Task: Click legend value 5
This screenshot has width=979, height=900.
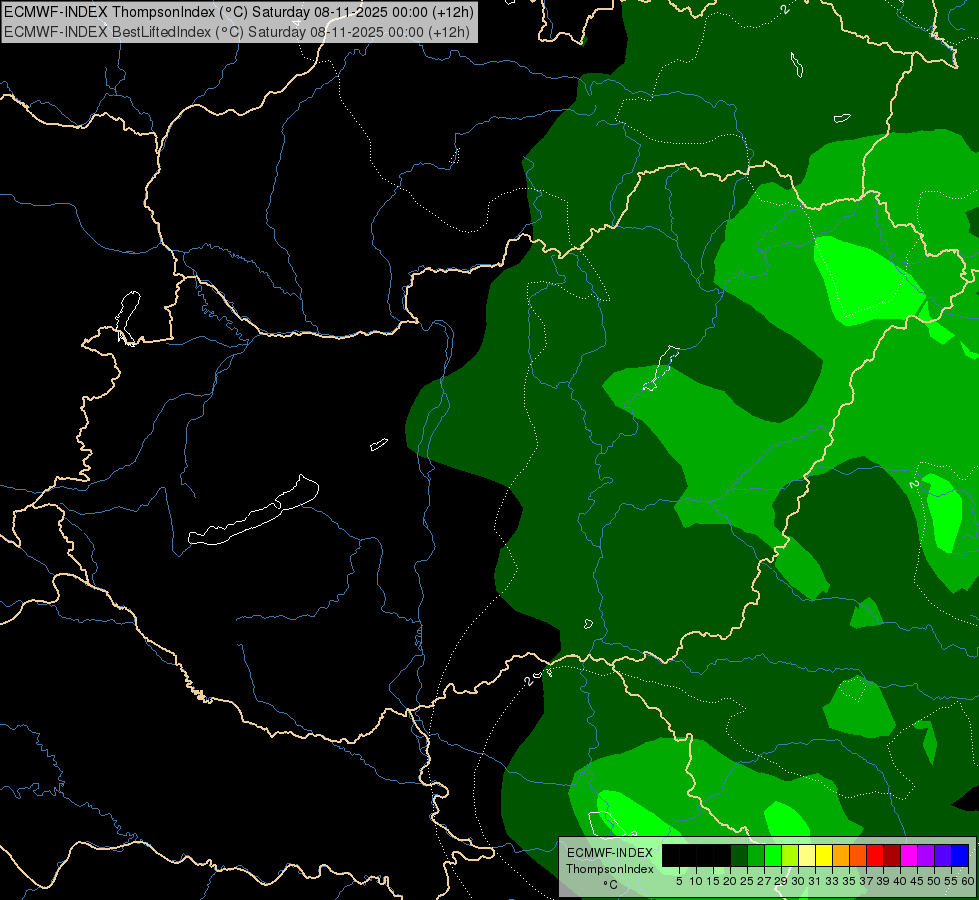Action: point(679,881)
